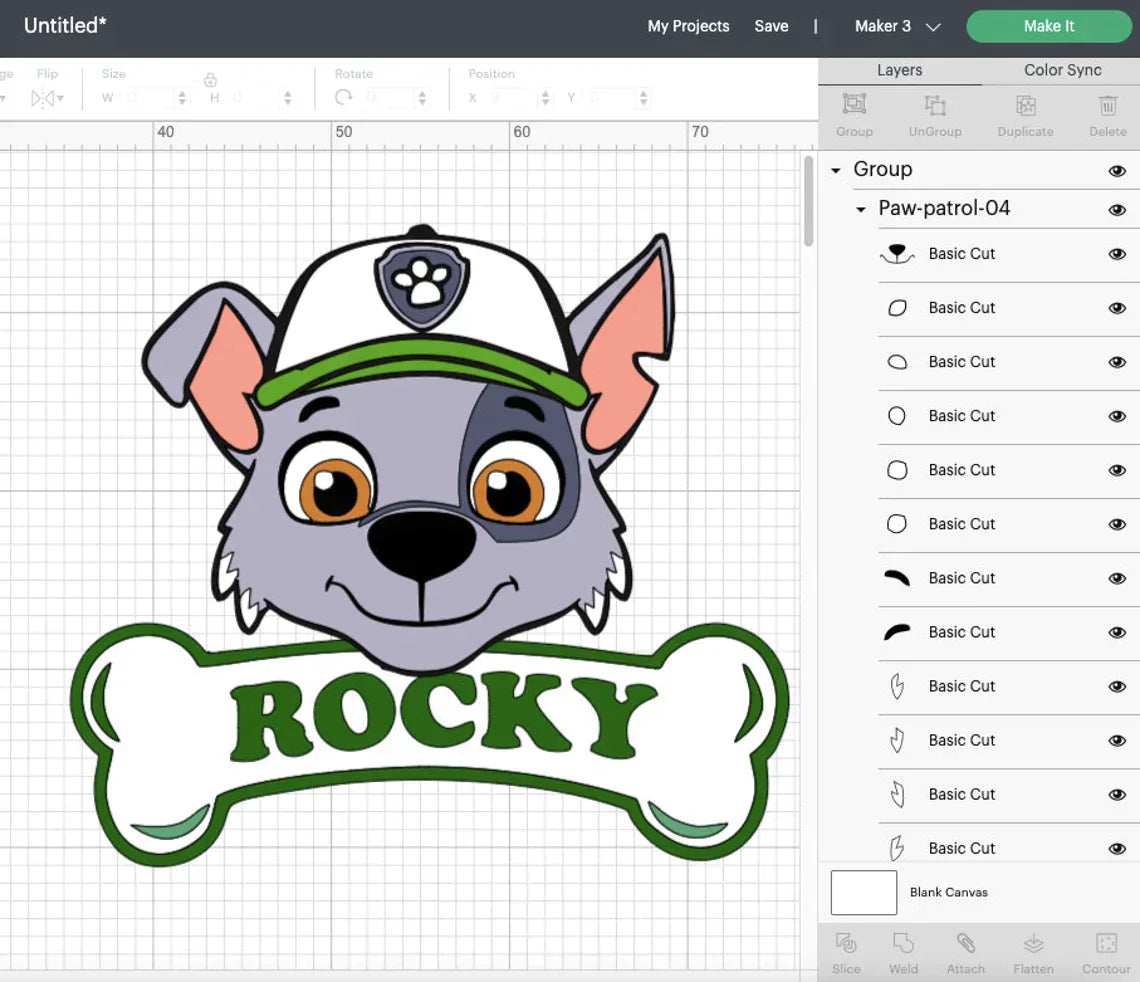Toggle visibility of the third Basic Cut layer

coord(1117,362)
